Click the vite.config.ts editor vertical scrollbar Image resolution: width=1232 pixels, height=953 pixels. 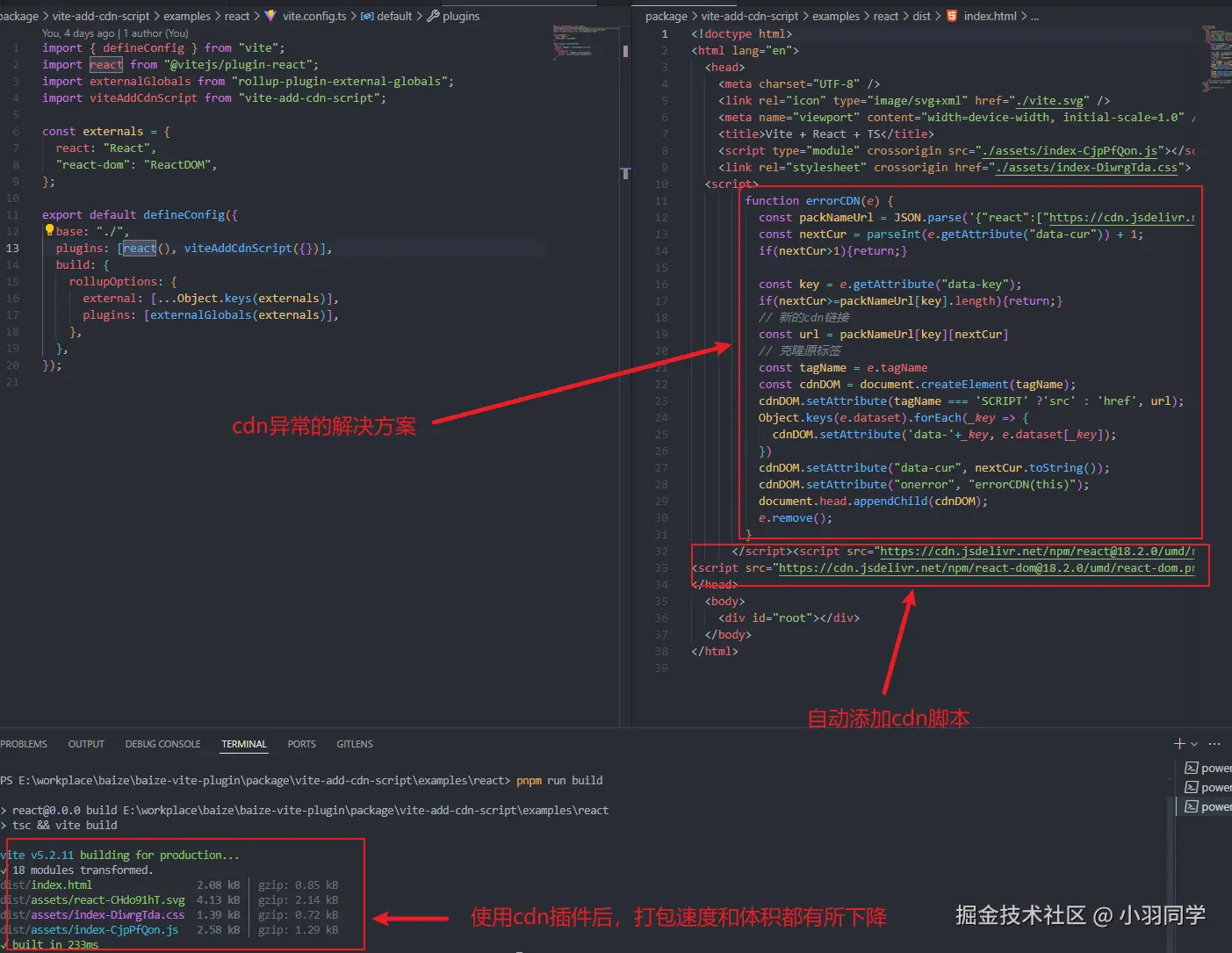point(625,378)
